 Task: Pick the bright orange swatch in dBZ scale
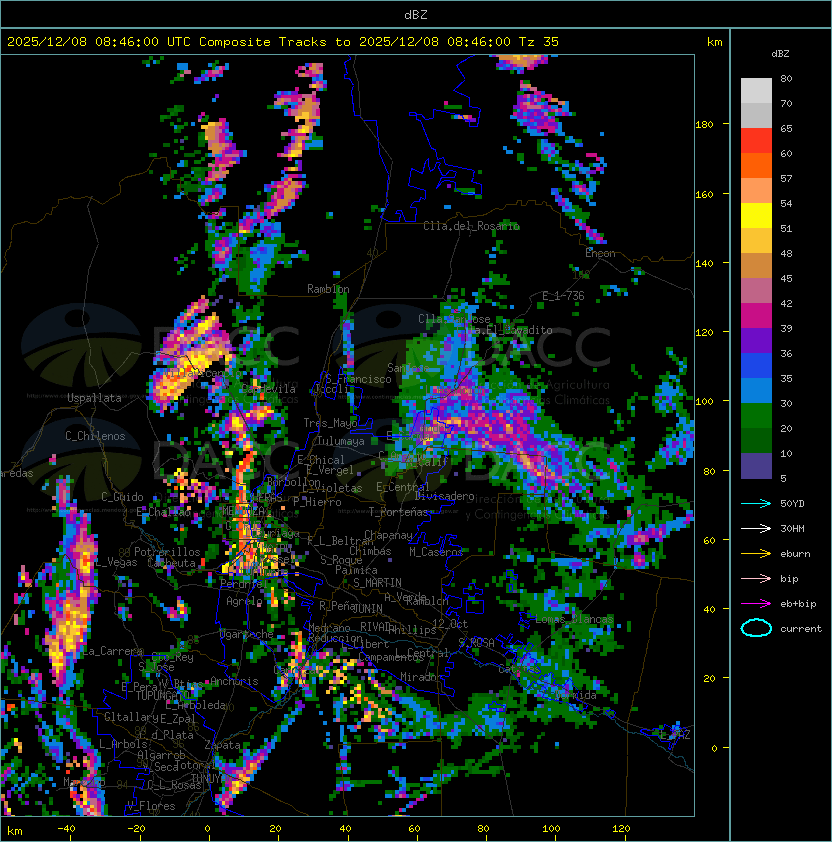(756, 166)
